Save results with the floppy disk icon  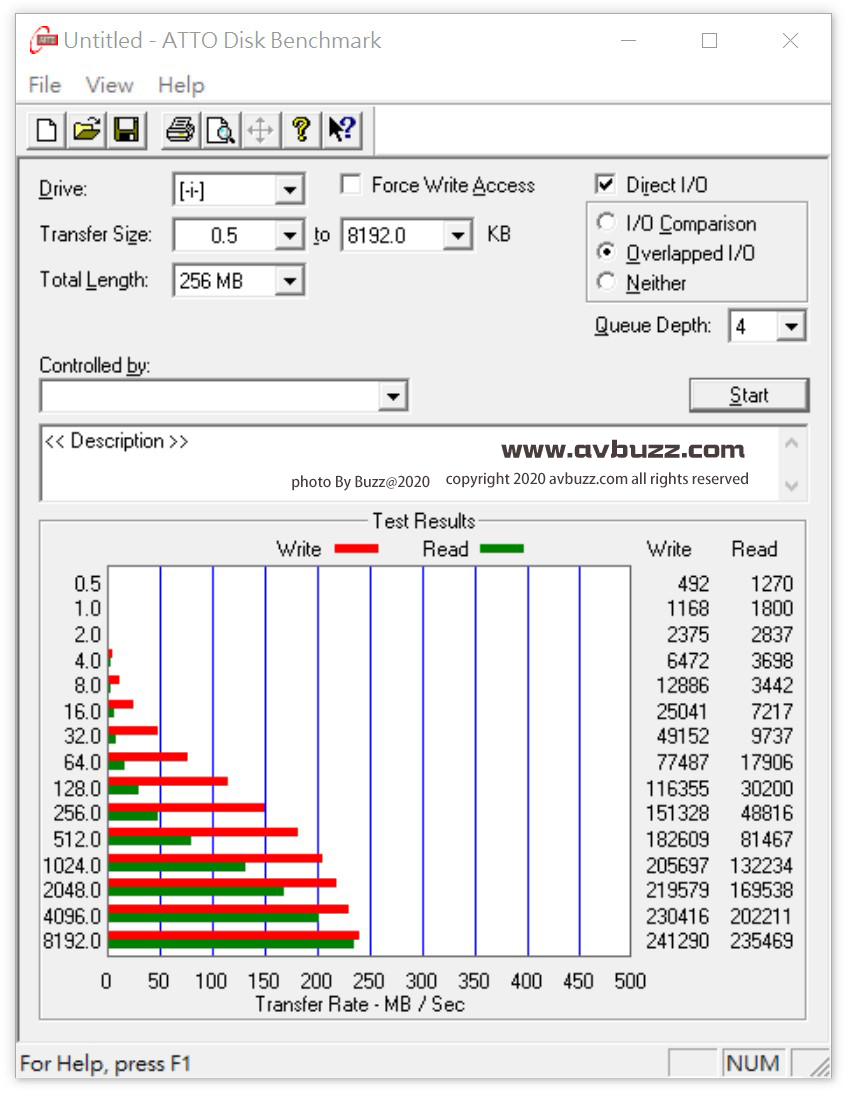[127, 130]
